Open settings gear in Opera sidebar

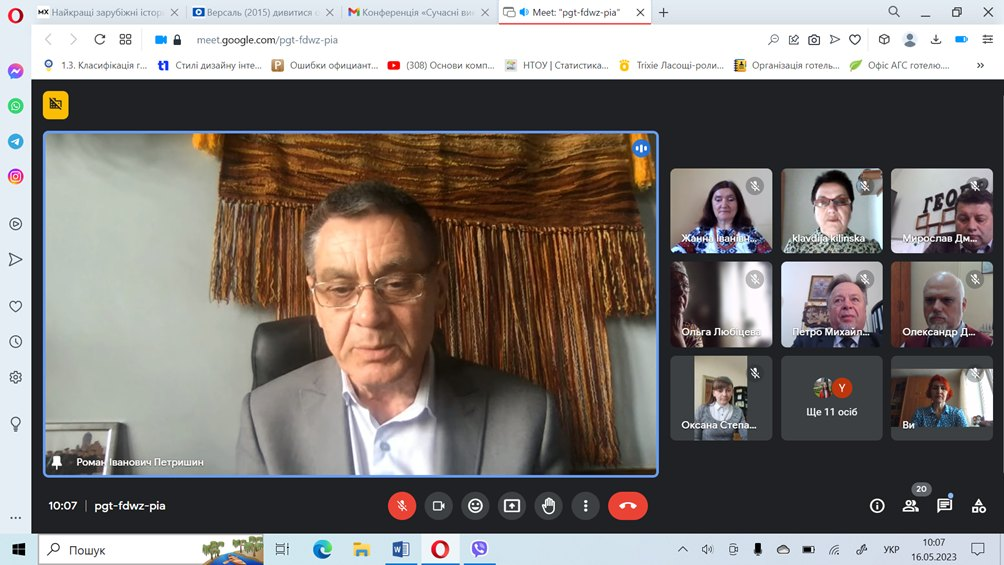point(15,377)
